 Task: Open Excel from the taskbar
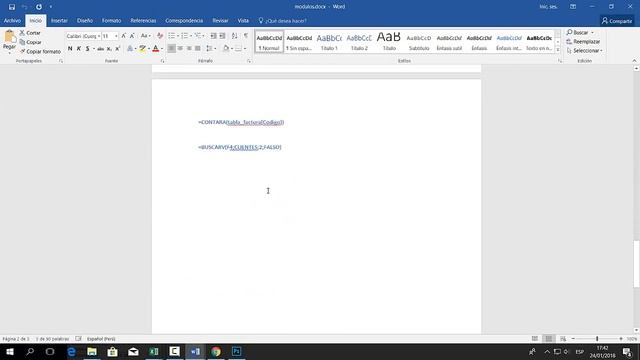[x=154, y=351]
